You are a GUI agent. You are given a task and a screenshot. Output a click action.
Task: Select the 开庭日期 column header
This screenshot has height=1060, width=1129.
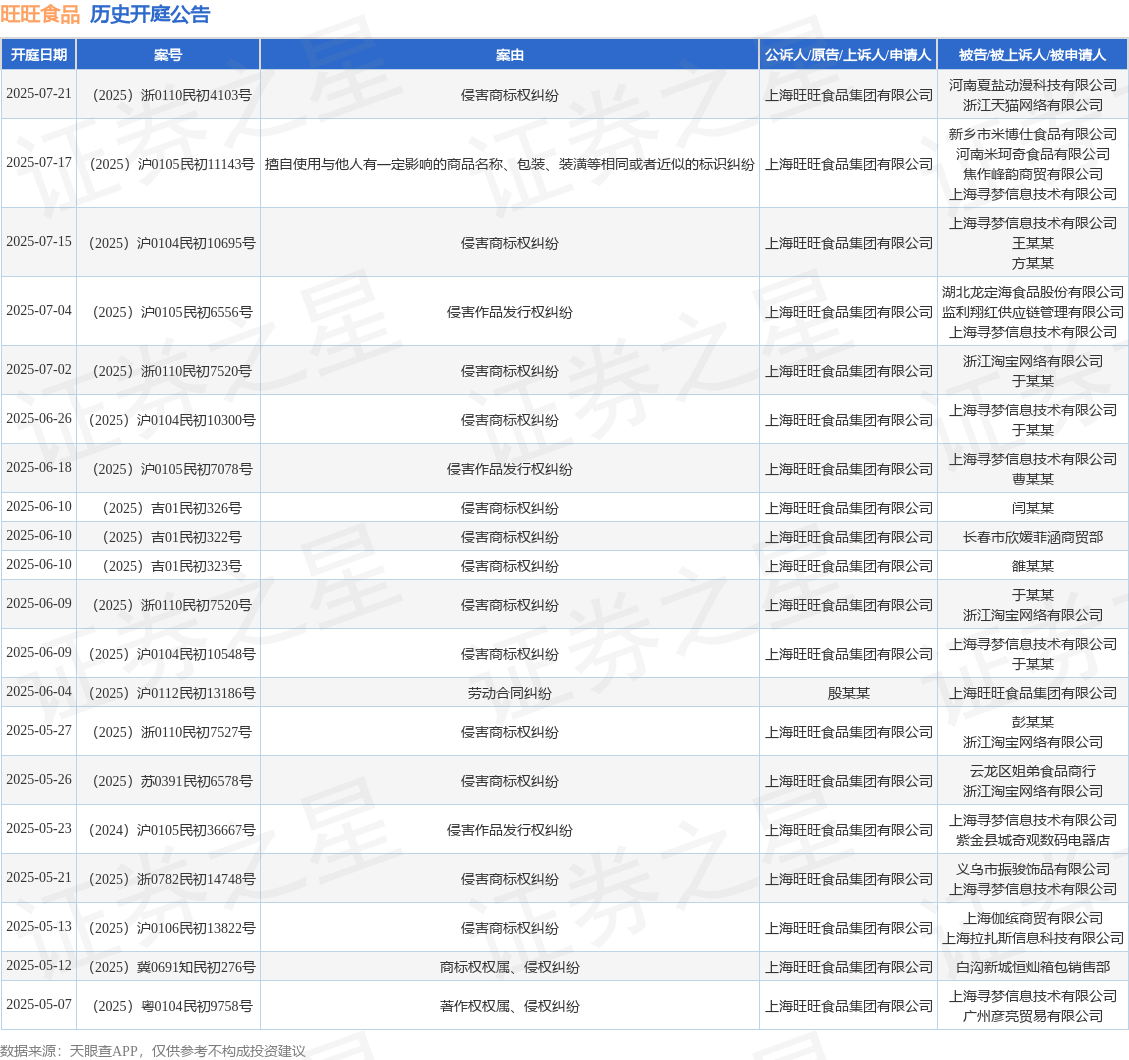[39, 55]
